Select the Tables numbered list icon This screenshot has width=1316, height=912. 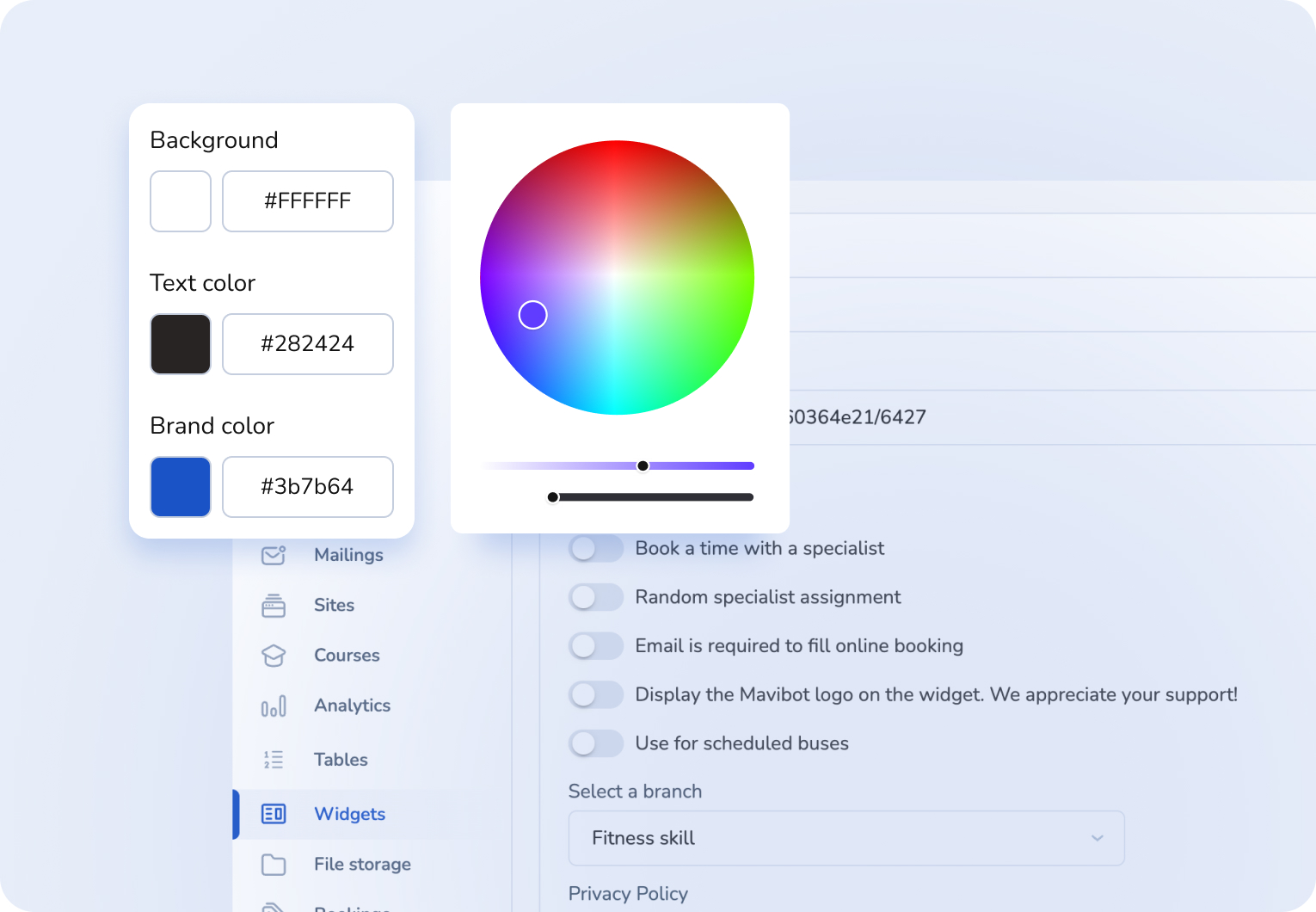pos(274,759)
